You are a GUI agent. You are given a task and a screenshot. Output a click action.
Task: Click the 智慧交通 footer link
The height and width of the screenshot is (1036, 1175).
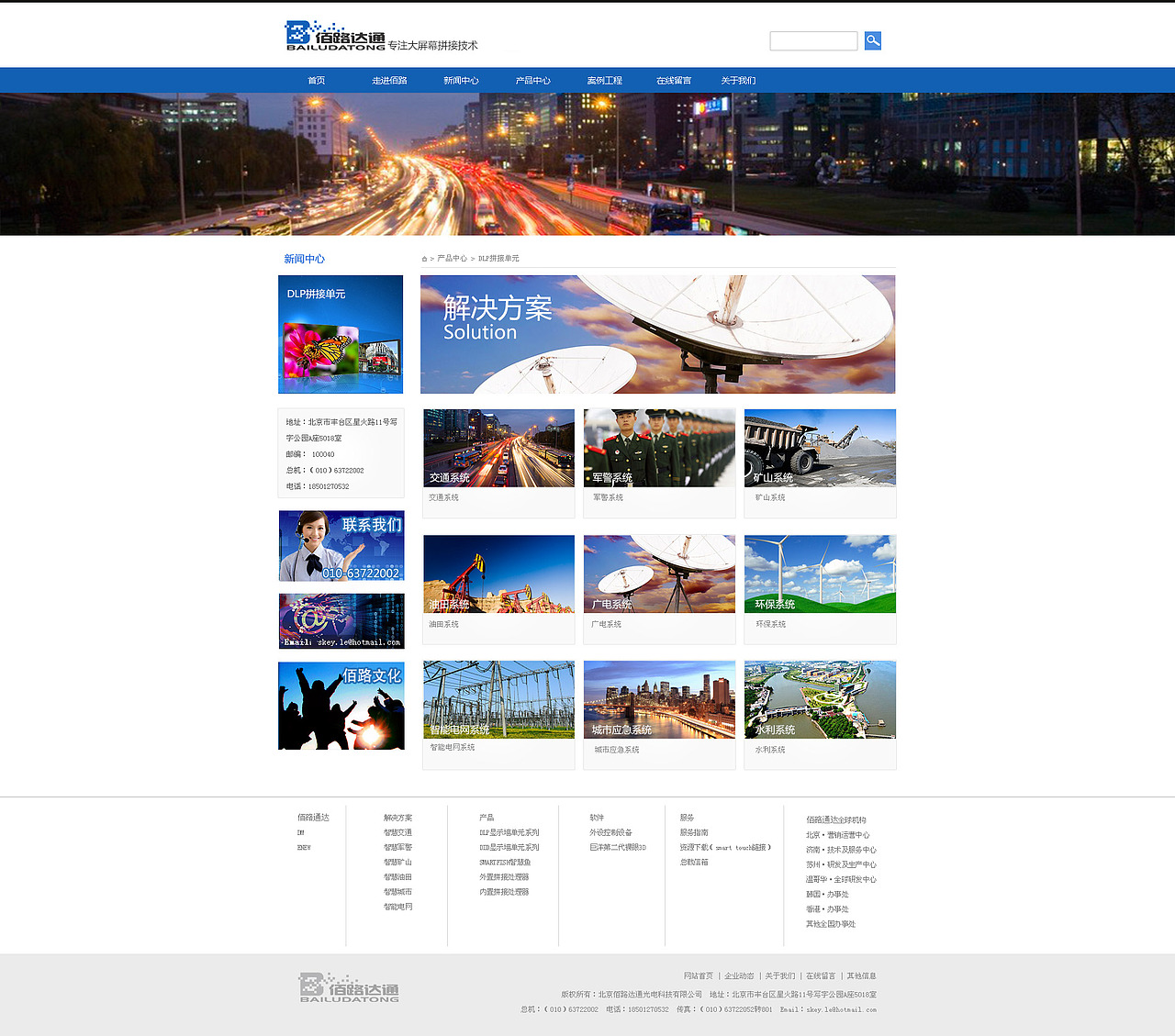pyautogui.click(x=397, y=832)
